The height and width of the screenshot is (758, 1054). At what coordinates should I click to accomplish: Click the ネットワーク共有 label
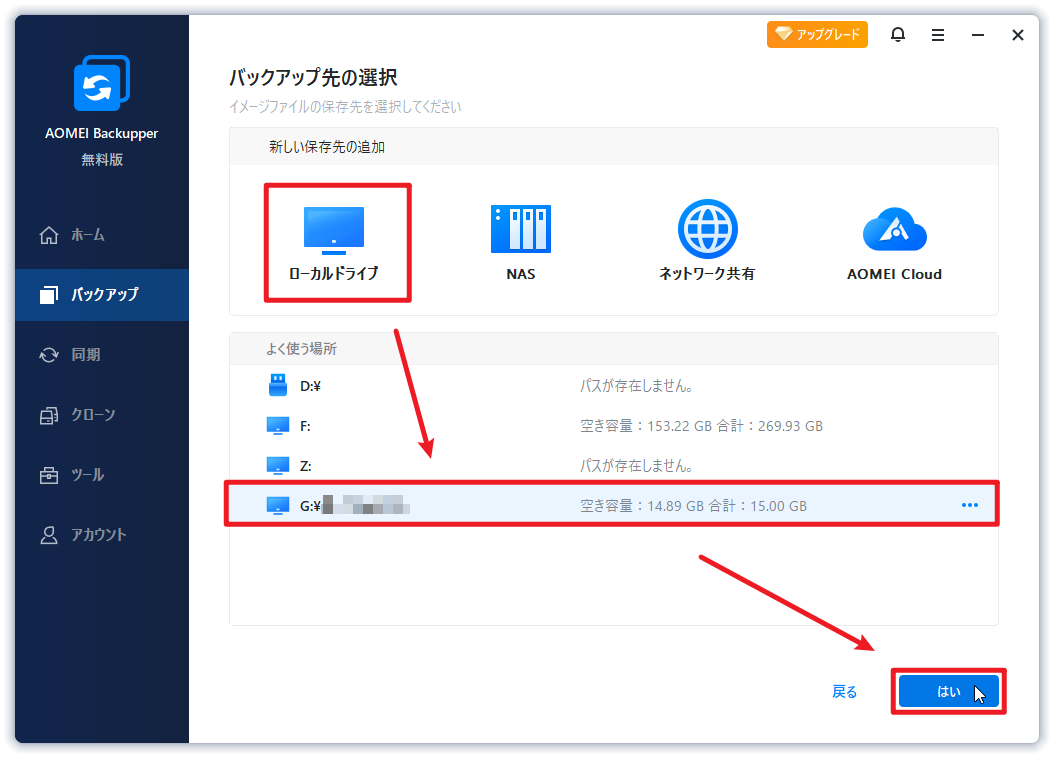pyautogui.click(x=707, y=273)
